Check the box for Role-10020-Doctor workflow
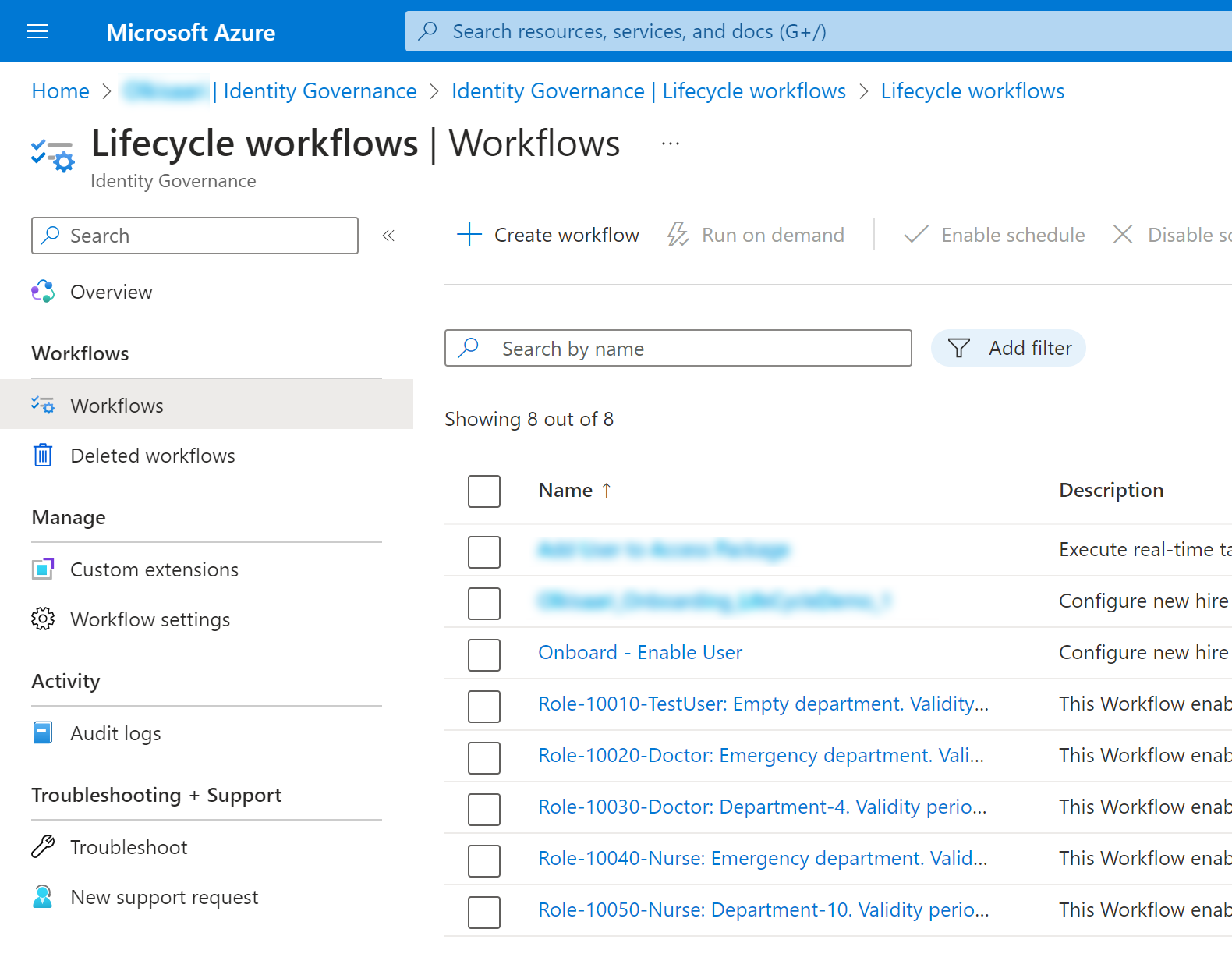The image size is (1232, 968). pyautogui.click(x=484, y=757)
